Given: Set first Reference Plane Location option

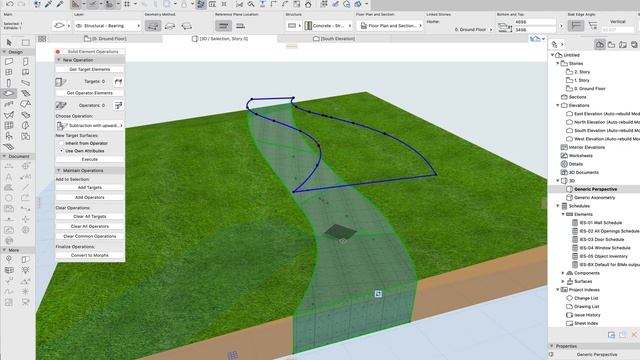Looking at the screenshot, I should [x=223, y=26].
